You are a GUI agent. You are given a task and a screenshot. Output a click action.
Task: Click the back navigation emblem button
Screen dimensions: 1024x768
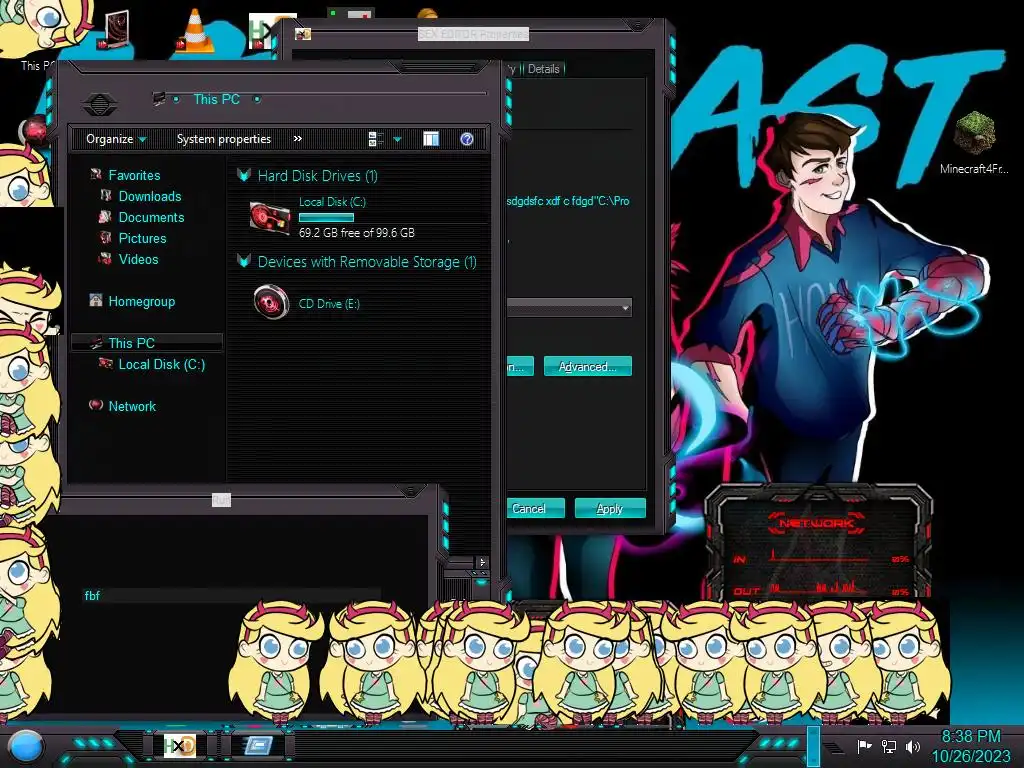click(100, 103)
